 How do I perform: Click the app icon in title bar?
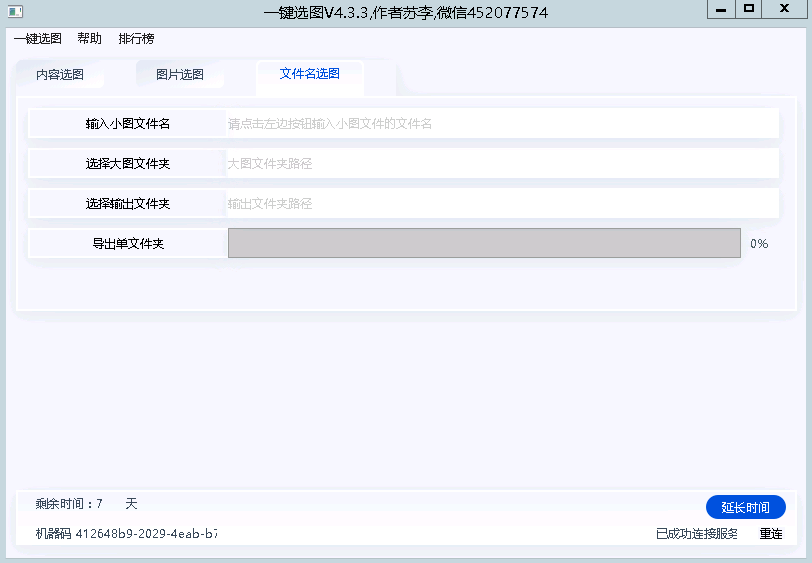pyautogui.click(x=16, y=11)
